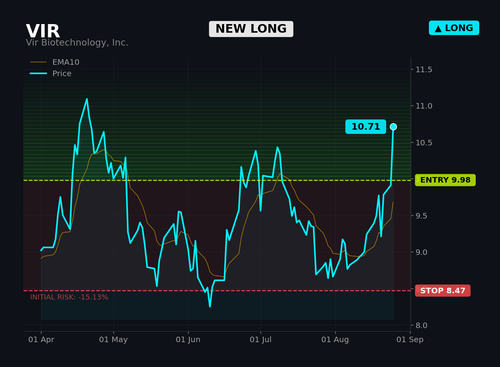Click the Vir Biotechnology, Inc. company name

click(77, 43)
